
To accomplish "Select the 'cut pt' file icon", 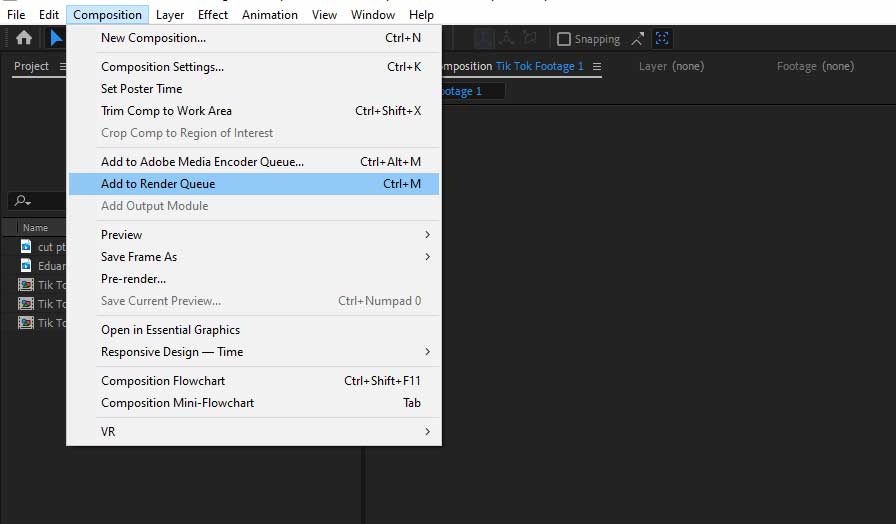I will (26, 246).
